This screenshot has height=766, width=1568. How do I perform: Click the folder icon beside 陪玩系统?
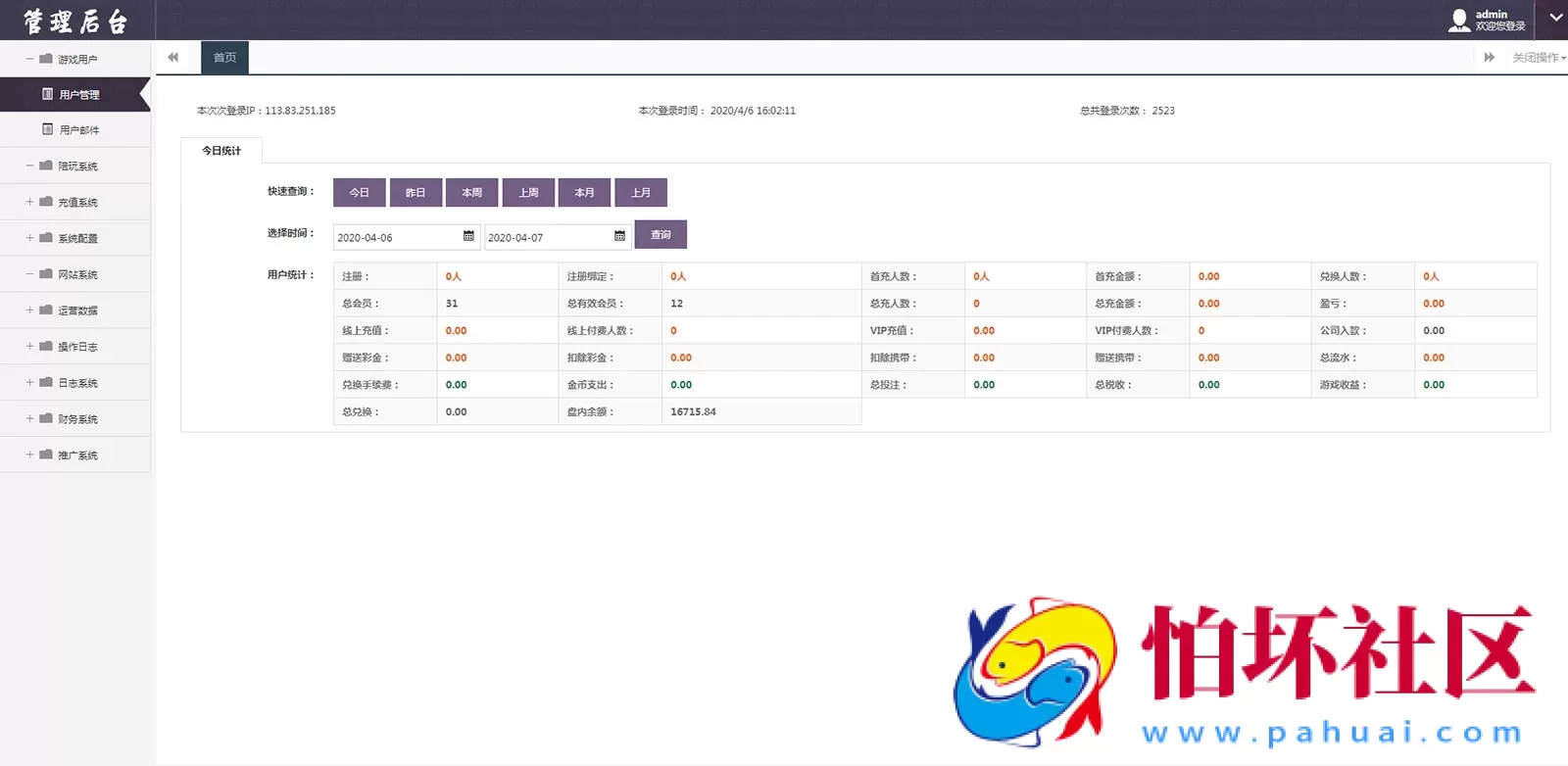coord(45,166)
